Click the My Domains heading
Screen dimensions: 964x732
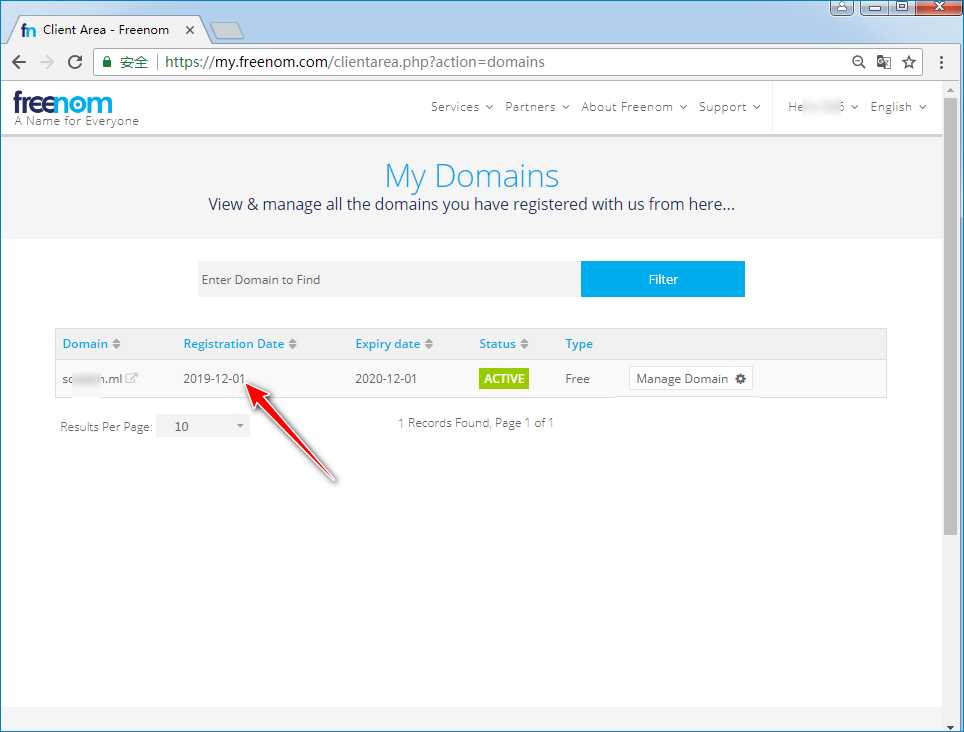coord(472,176)
